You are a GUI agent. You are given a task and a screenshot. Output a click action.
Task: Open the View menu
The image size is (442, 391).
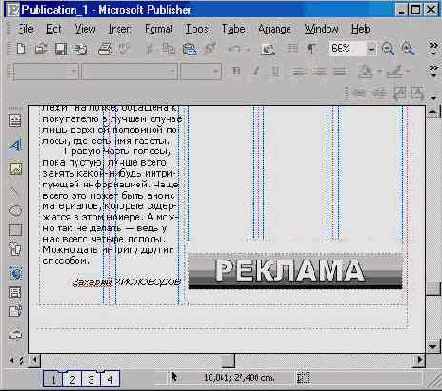tap(85, 29)
